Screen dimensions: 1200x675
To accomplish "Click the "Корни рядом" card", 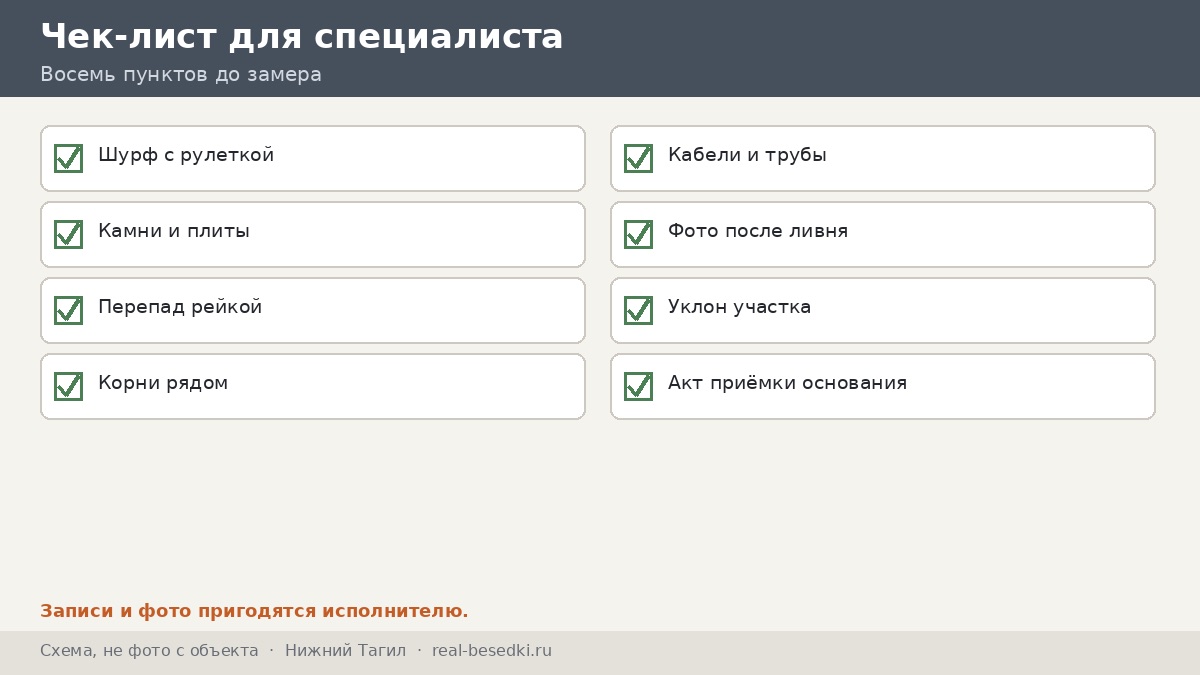I will [x=313, y=386].
